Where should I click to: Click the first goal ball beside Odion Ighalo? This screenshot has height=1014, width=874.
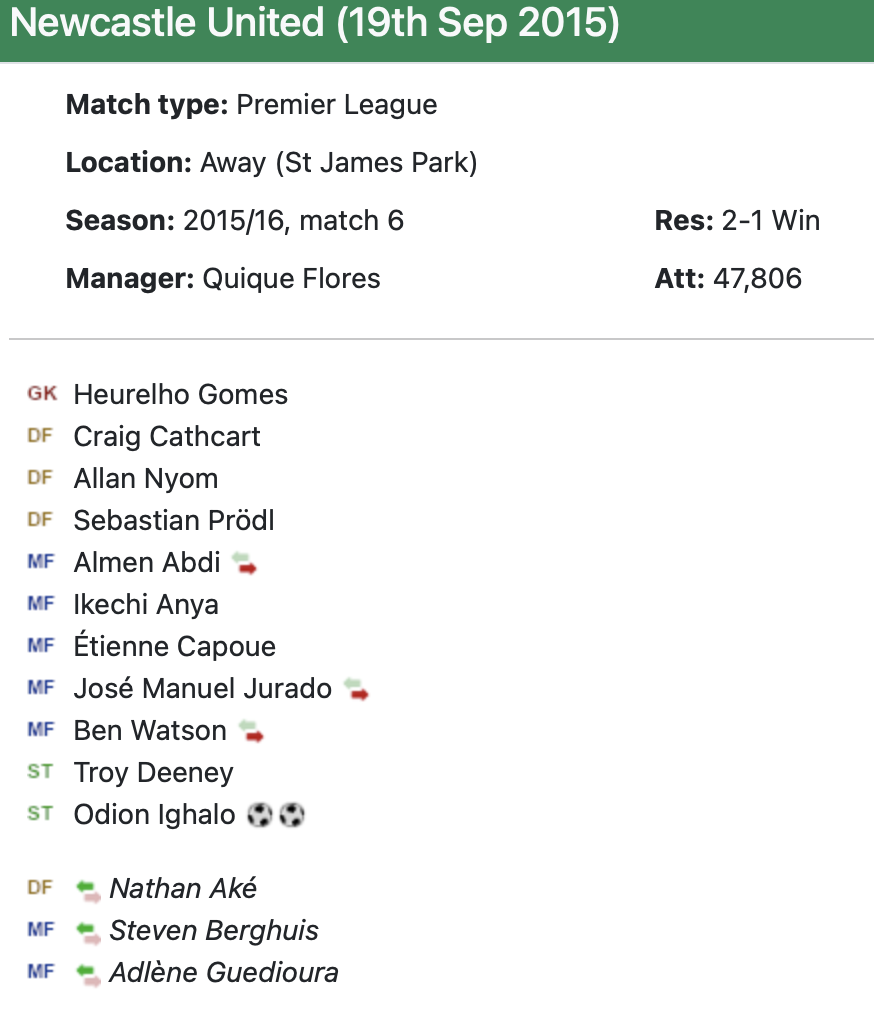coord(258,816)
